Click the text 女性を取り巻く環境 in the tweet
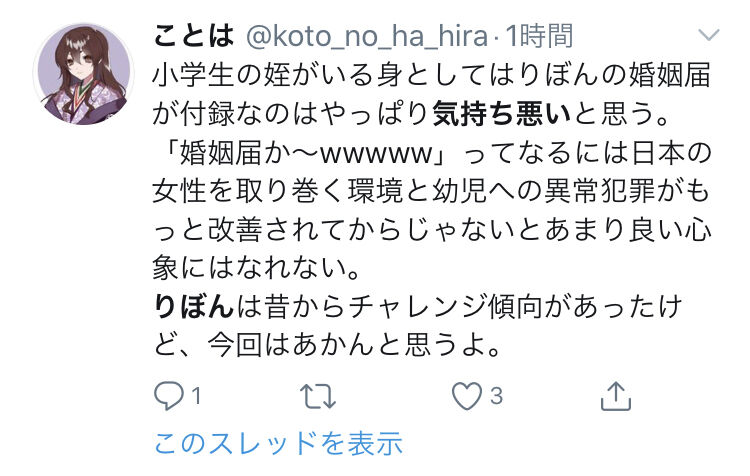 click(277, 191)
